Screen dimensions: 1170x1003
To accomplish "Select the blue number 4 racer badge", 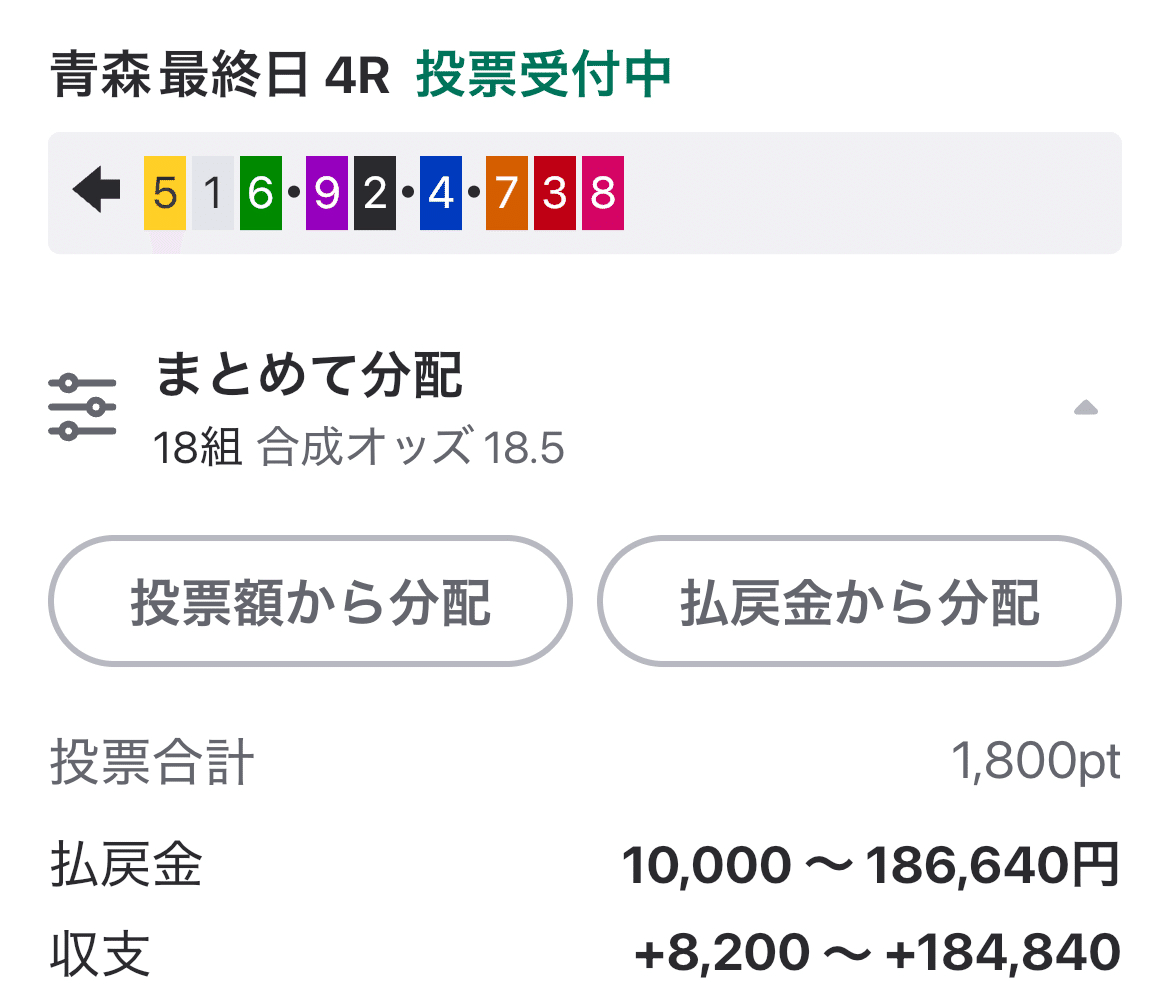I will point(439,192).
